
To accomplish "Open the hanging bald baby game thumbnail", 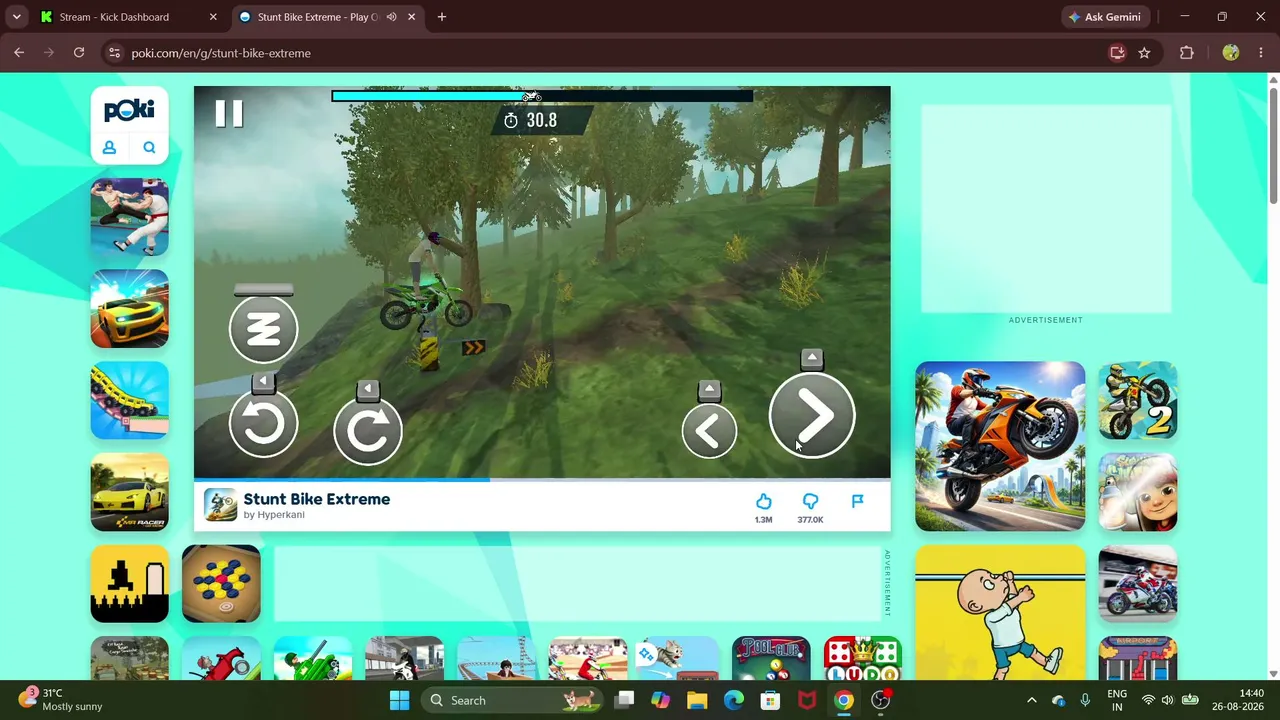I will click(x=1000, y=613).
